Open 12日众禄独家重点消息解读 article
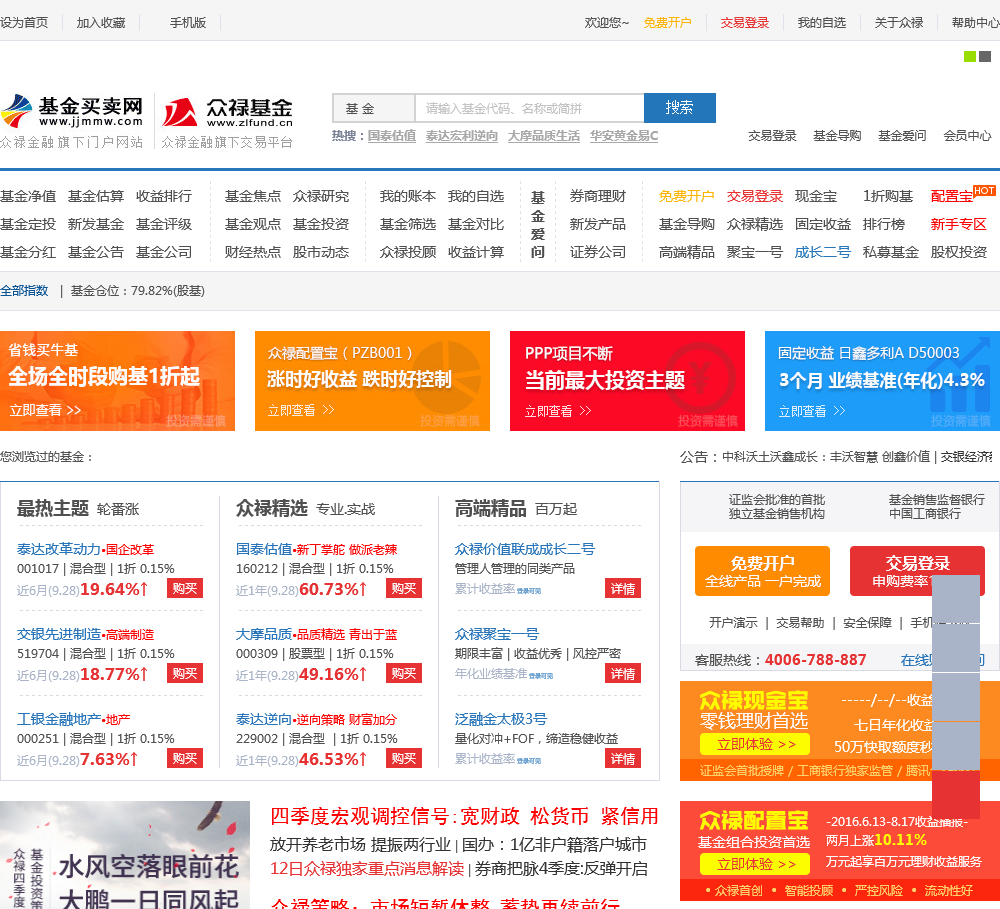 [367, 869]
